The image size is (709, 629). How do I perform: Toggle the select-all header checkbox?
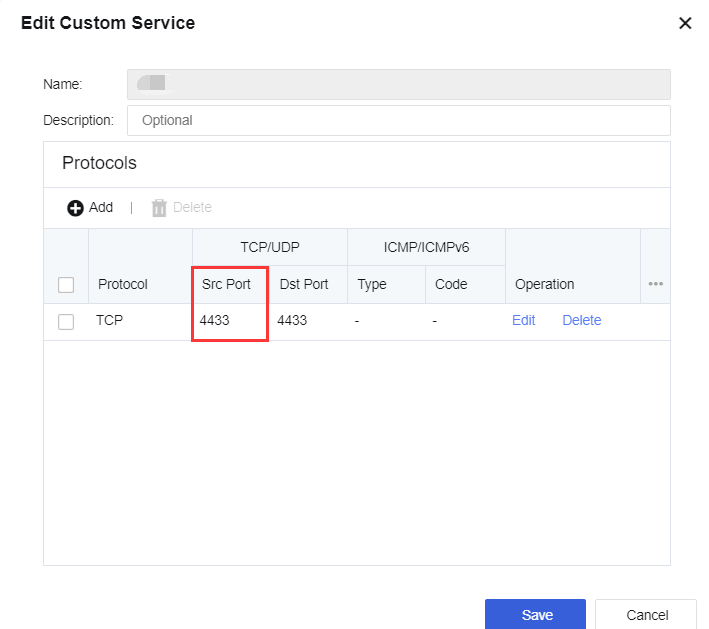(x=66, y=285)
